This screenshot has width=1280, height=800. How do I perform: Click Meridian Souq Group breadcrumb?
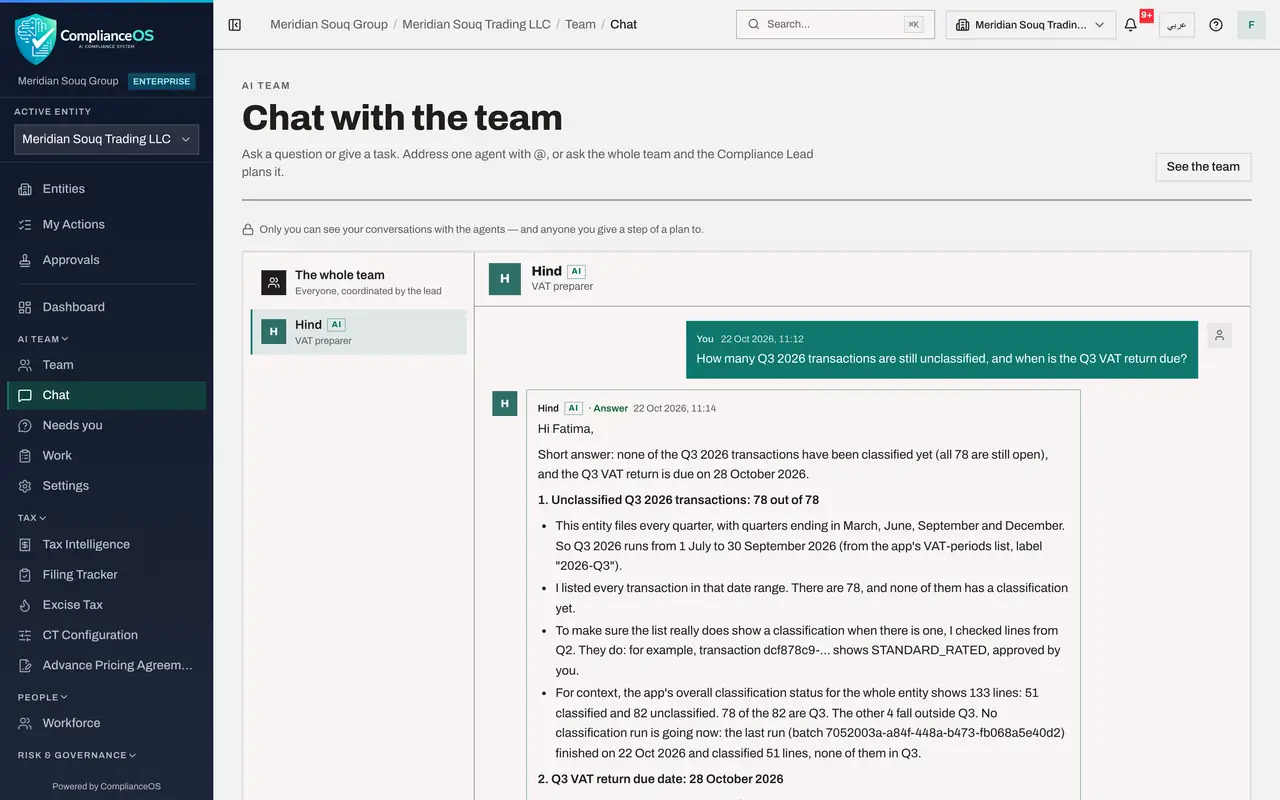coord(329,25)
